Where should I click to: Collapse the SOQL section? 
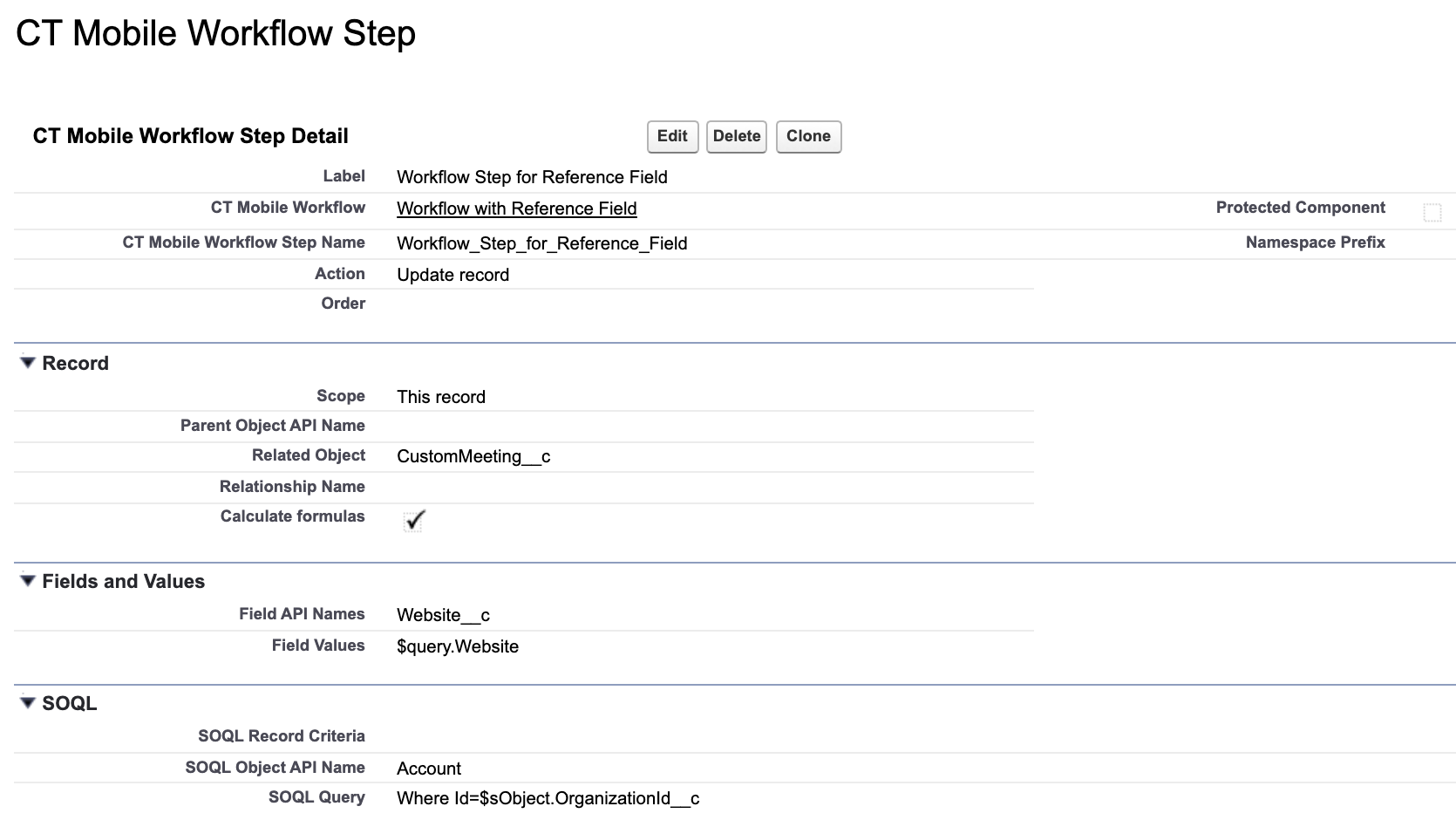point(27,703)
